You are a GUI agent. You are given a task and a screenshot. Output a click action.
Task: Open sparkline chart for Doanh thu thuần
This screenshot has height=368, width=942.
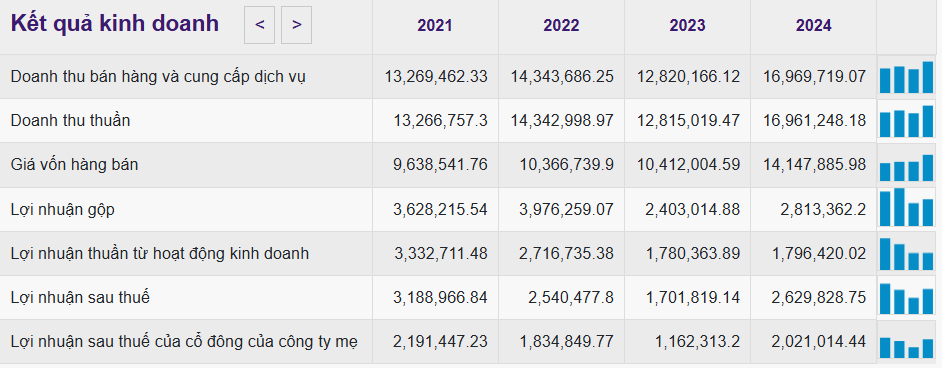(907, 121)
